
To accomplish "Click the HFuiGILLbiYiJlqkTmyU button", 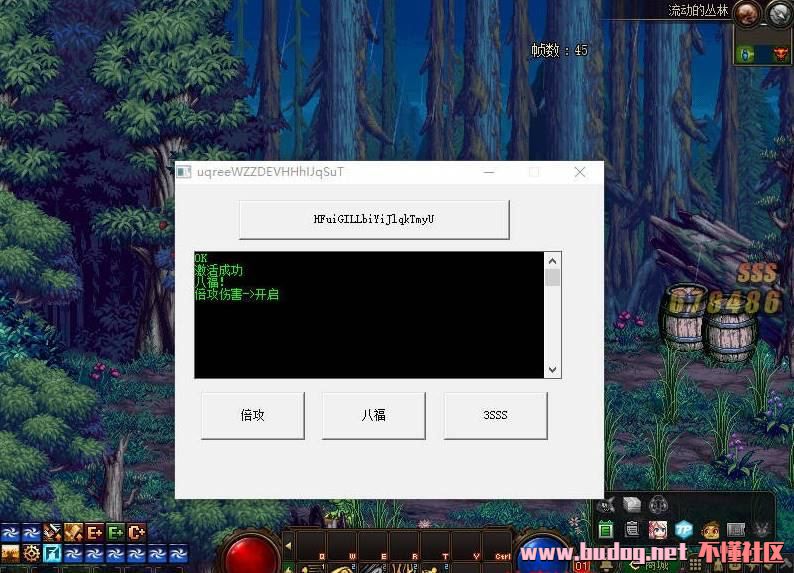I will 374,219.
